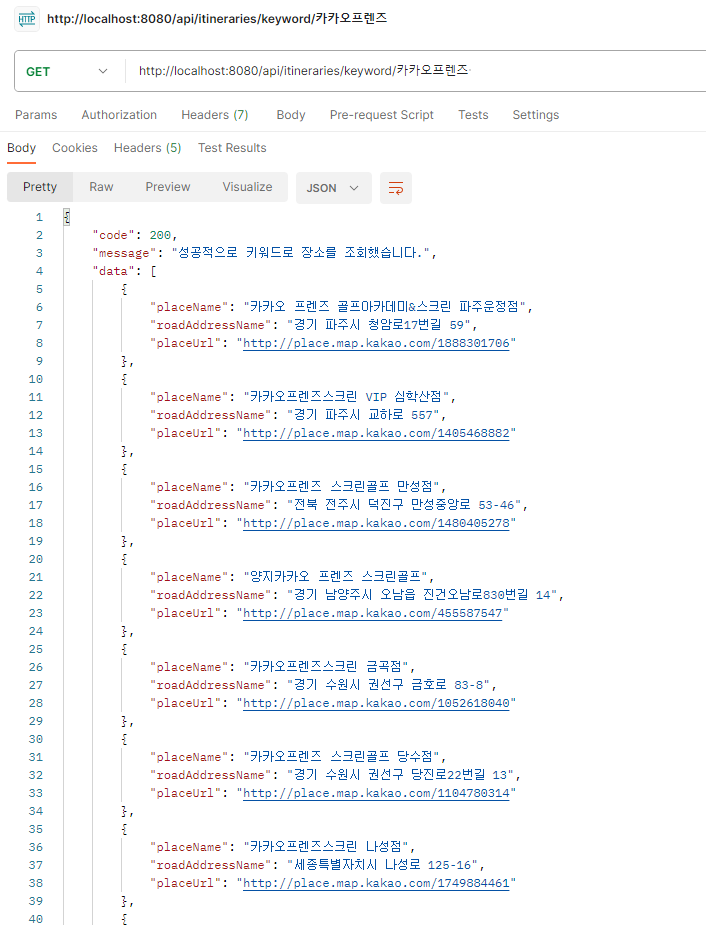Click the request title at the top

pyautogui.click(x=217, y=19)
